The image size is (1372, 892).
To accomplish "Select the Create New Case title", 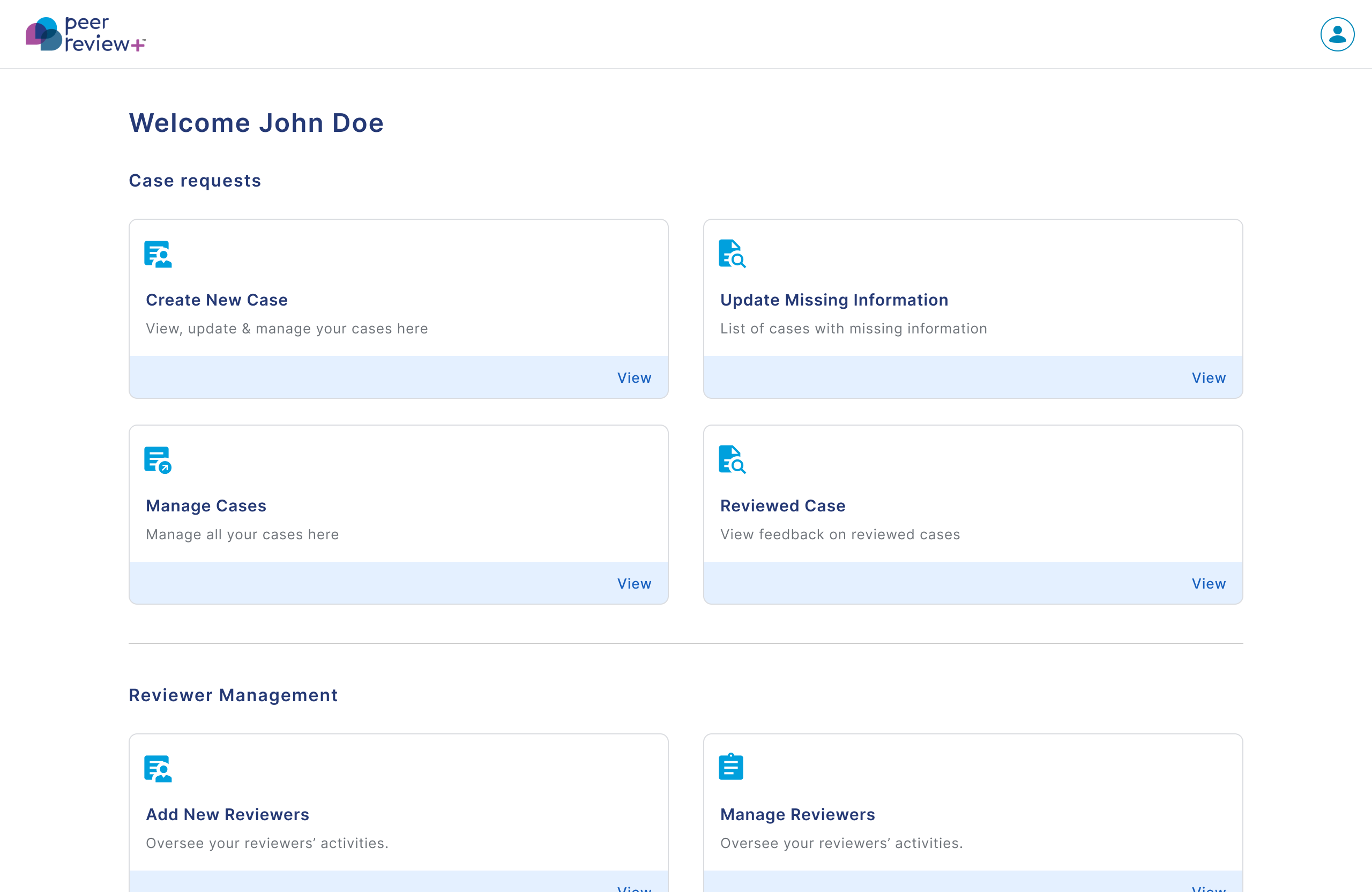I will (x=217, y=300).
